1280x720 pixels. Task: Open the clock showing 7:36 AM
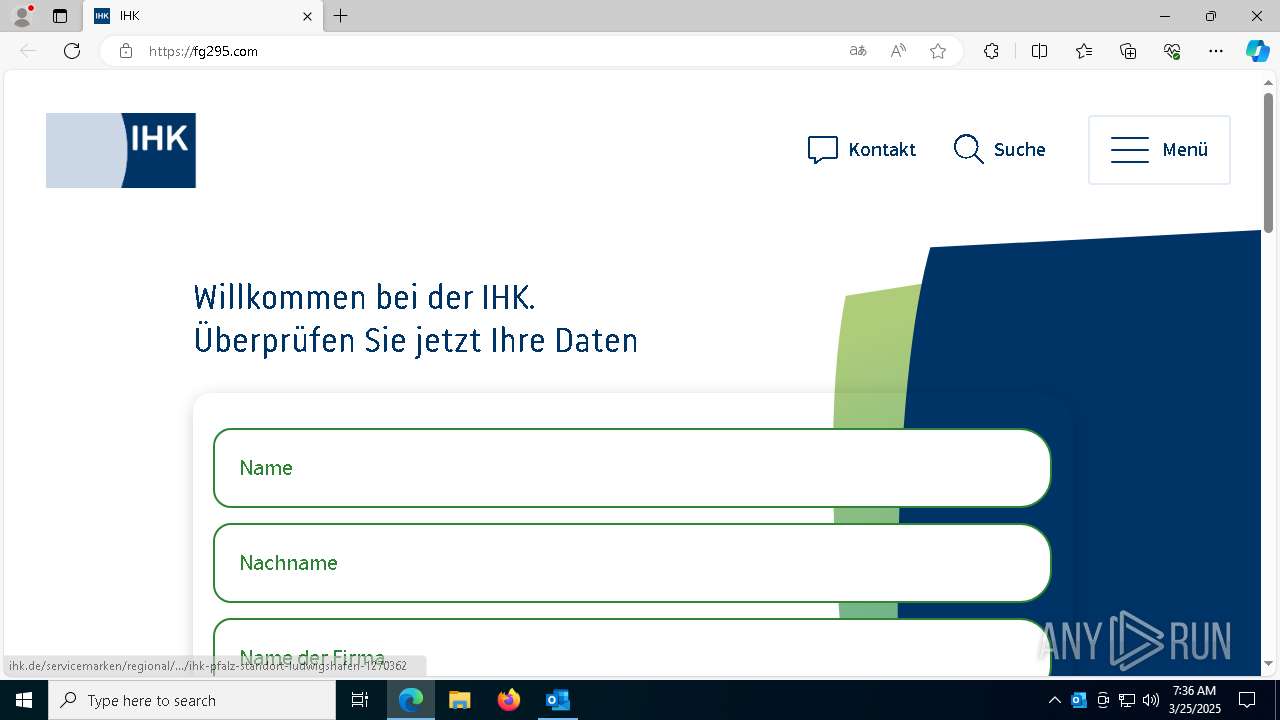click(x=1195, y=700)
